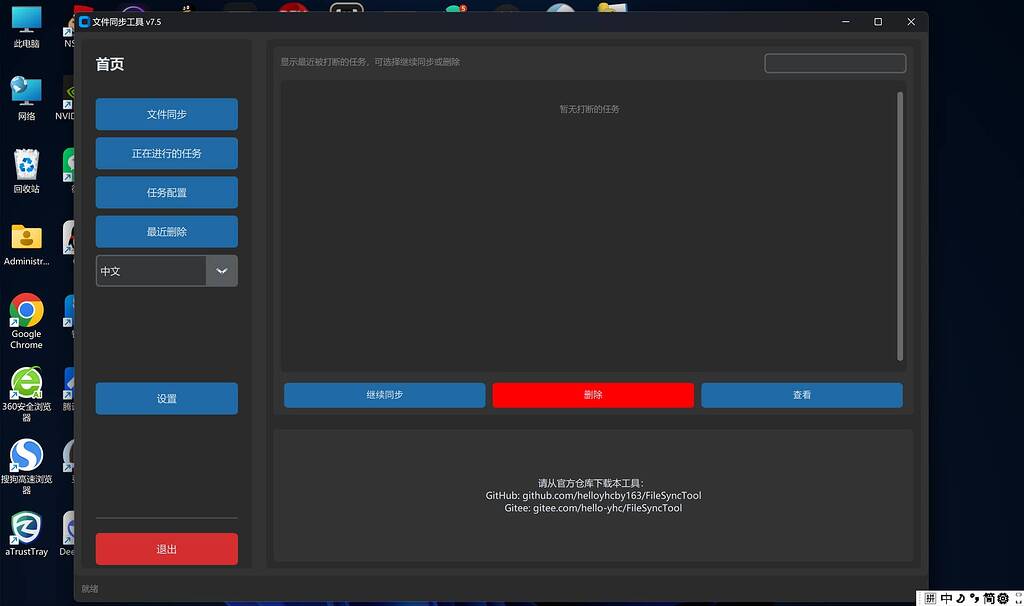Screen dimensions: 1024x606
Task: Click the red 删除 button
Action: click(x=593, y=395)
